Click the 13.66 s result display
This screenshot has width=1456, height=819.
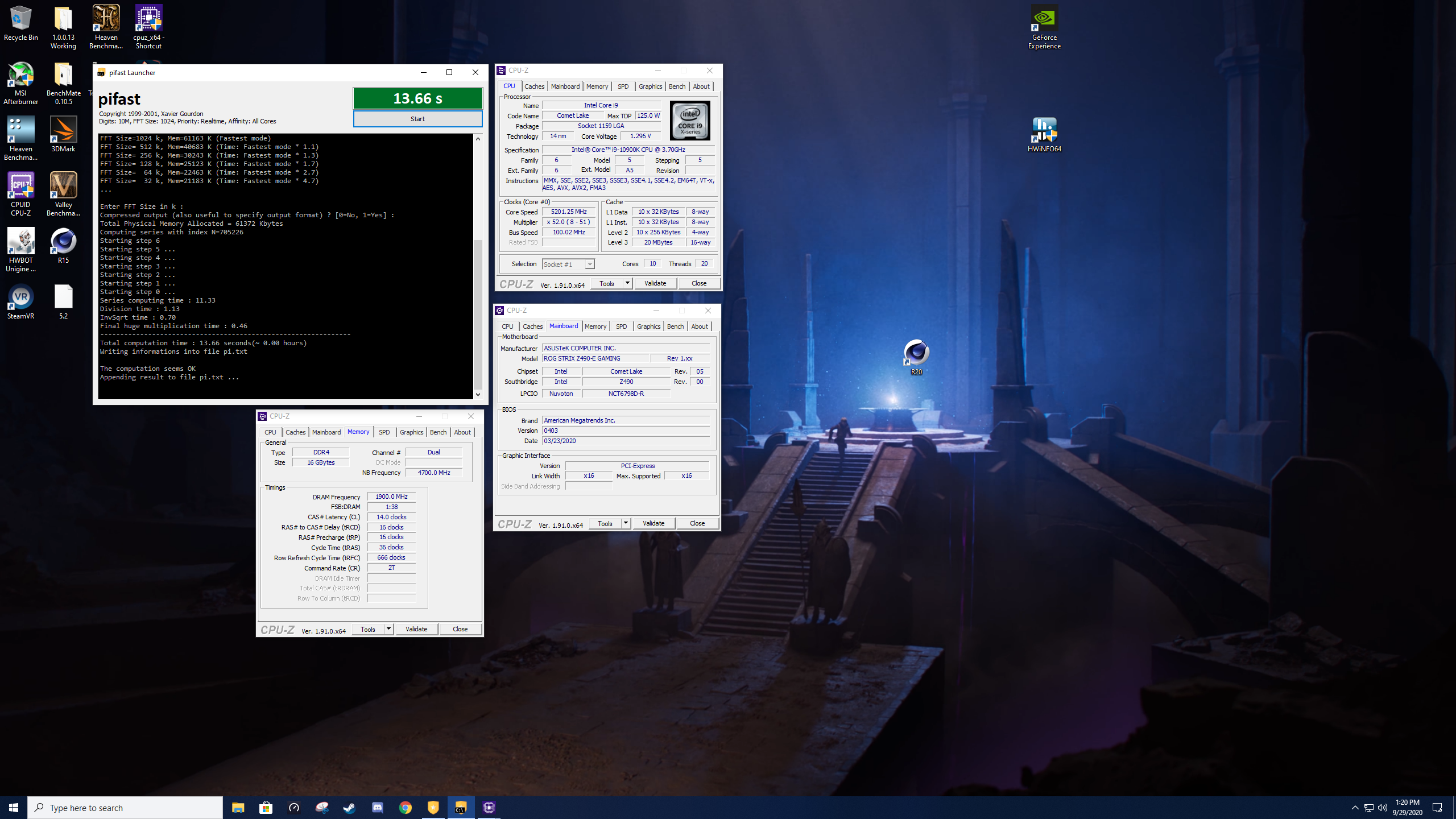[x=417, y=98]
